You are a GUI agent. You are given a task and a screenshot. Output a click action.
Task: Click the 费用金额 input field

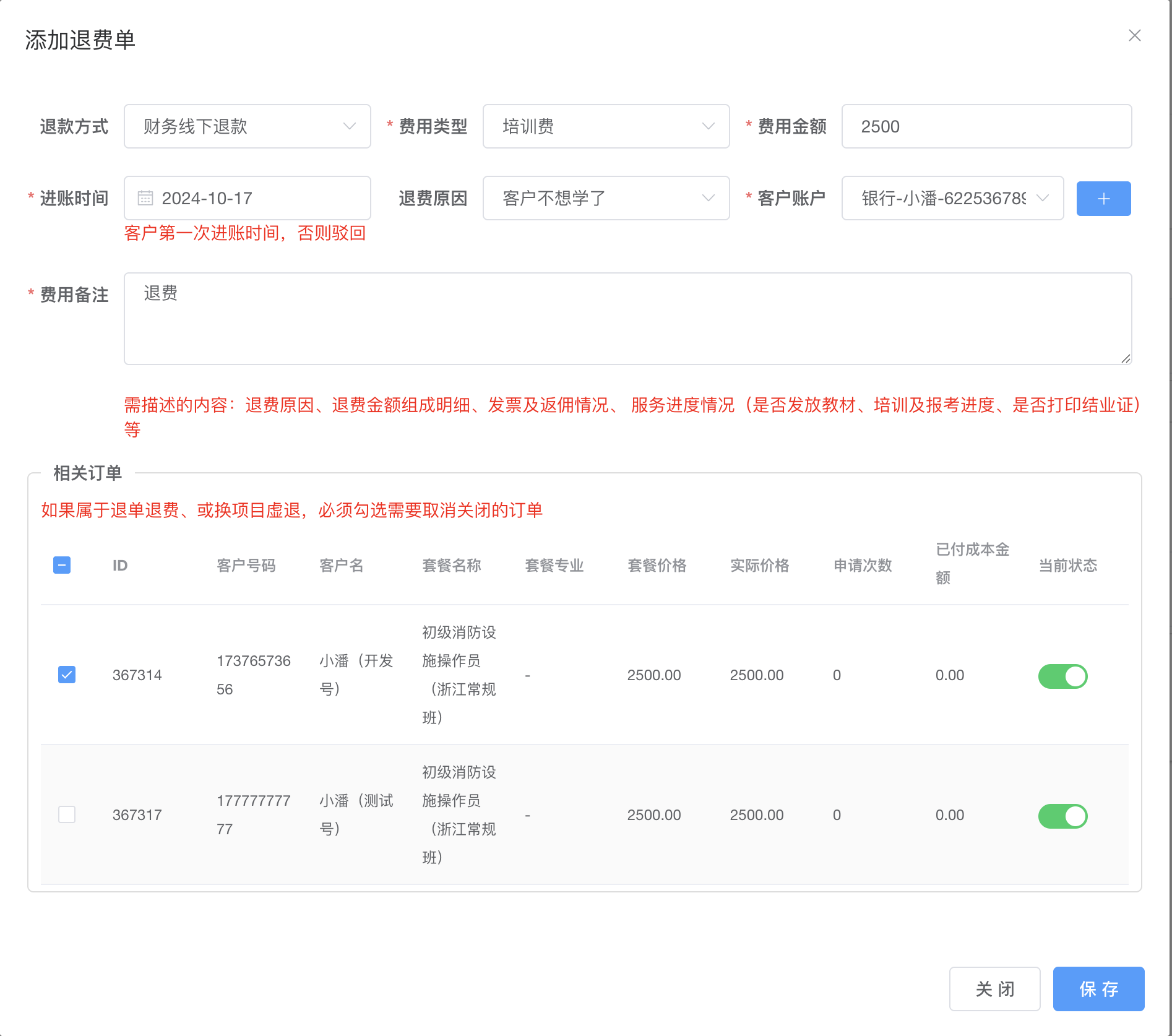coord(986,126)
